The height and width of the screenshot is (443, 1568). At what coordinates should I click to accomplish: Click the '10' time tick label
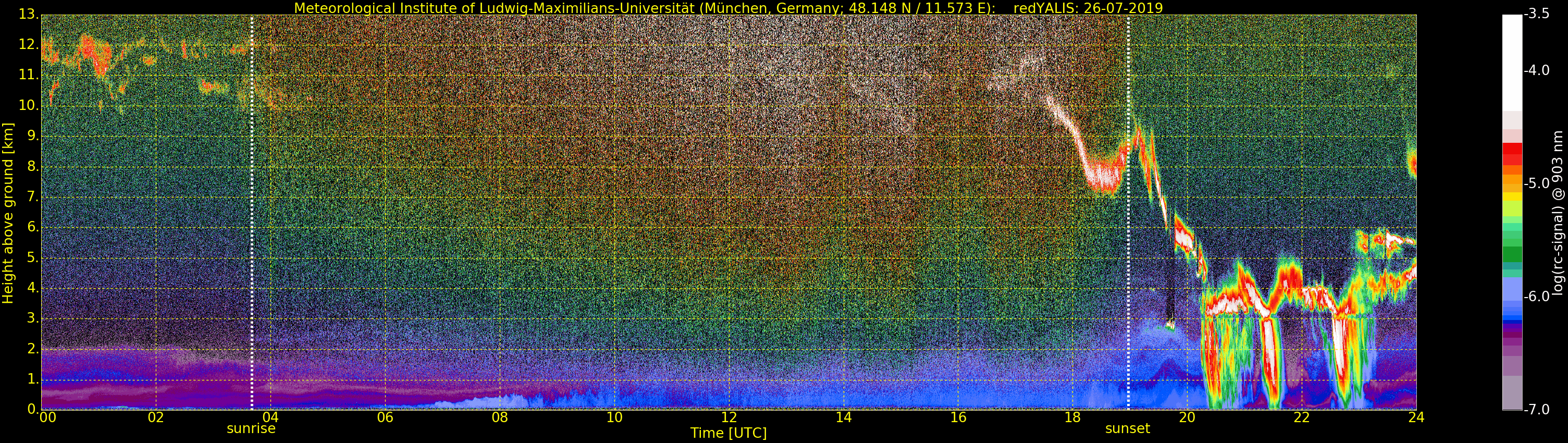614,417
